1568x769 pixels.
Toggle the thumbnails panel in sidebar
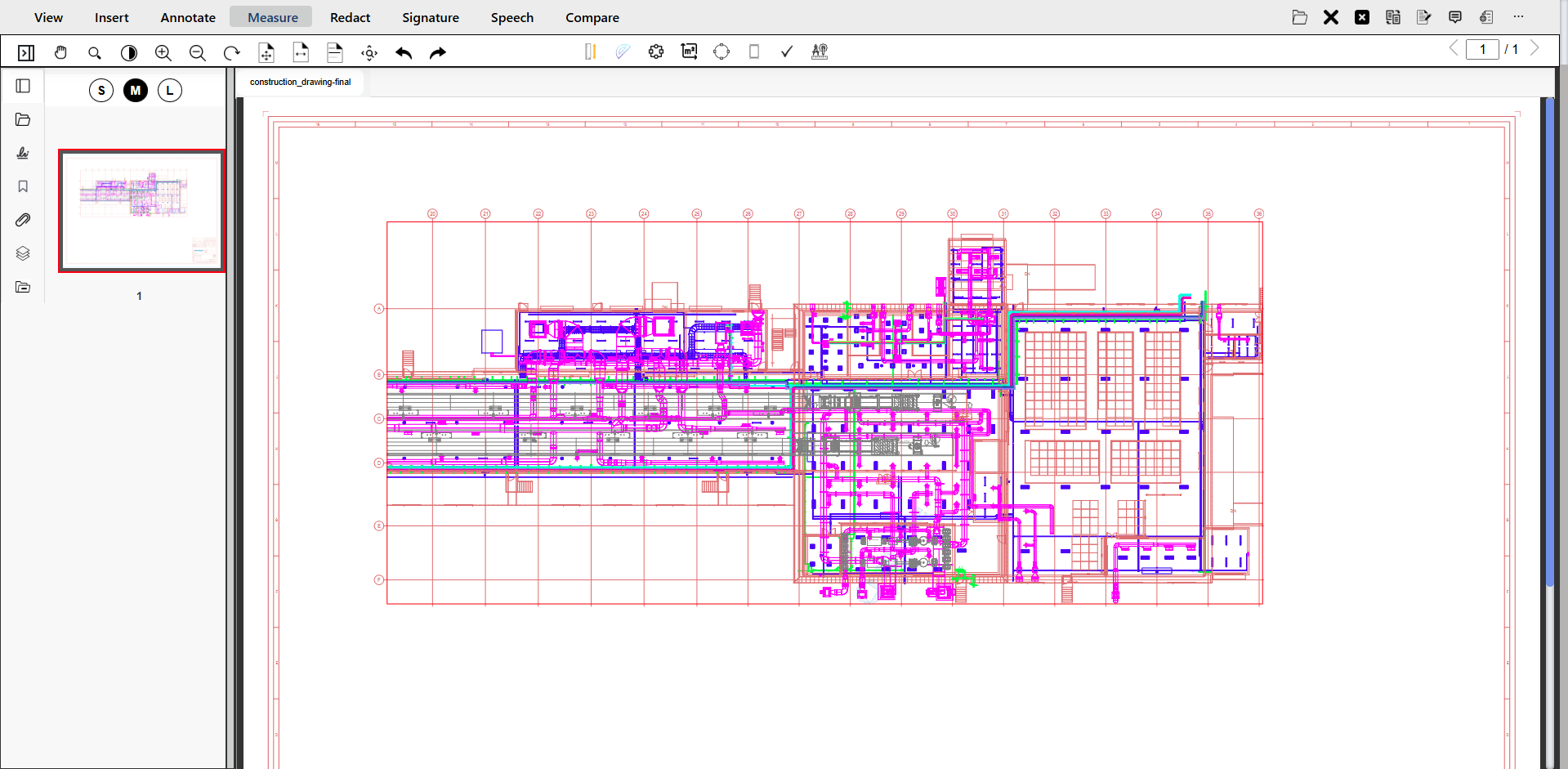pos(23,86)
